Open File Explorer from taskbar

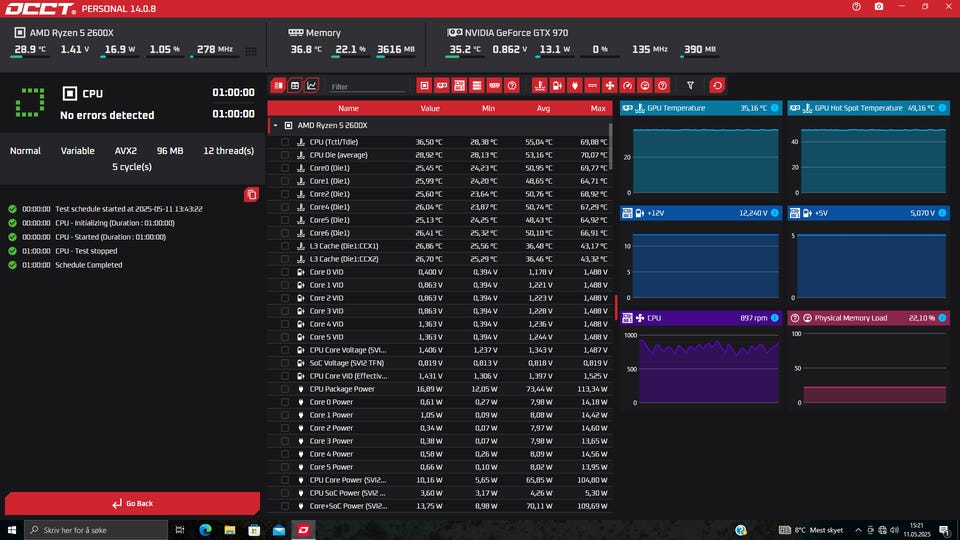(230, 530)
